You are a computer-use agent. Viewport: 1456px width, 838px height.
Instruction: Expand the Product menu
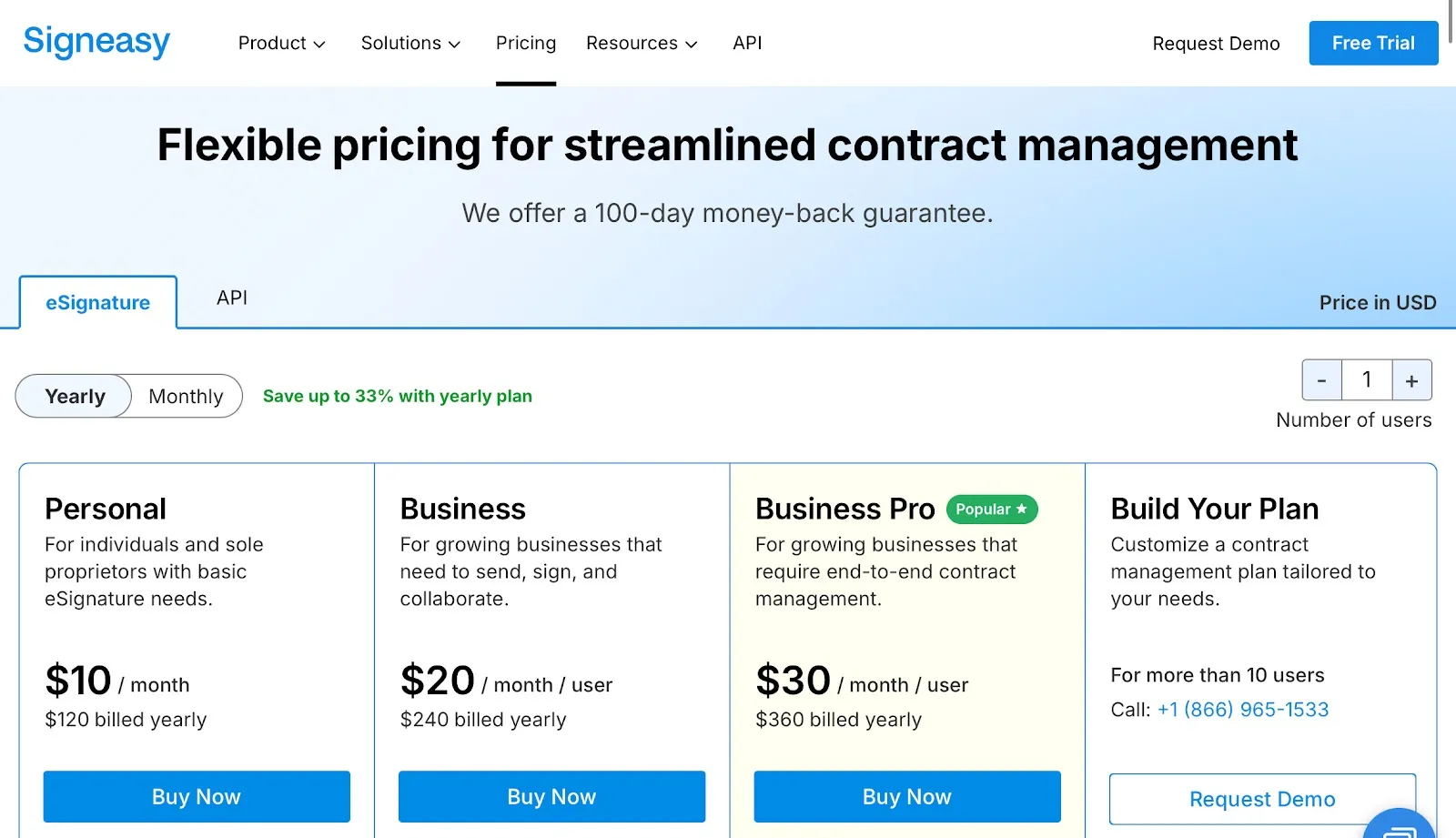281,43
